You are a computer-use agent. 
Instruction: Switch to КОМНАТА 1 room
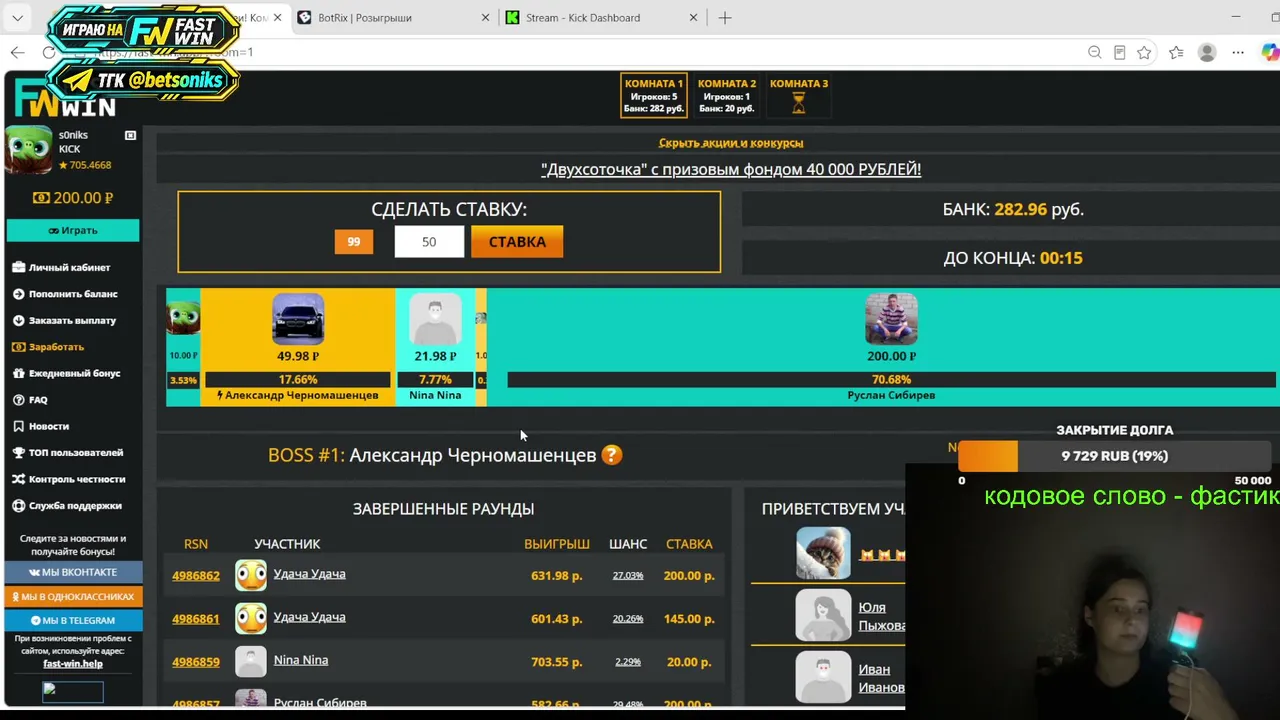pos(654,96)
